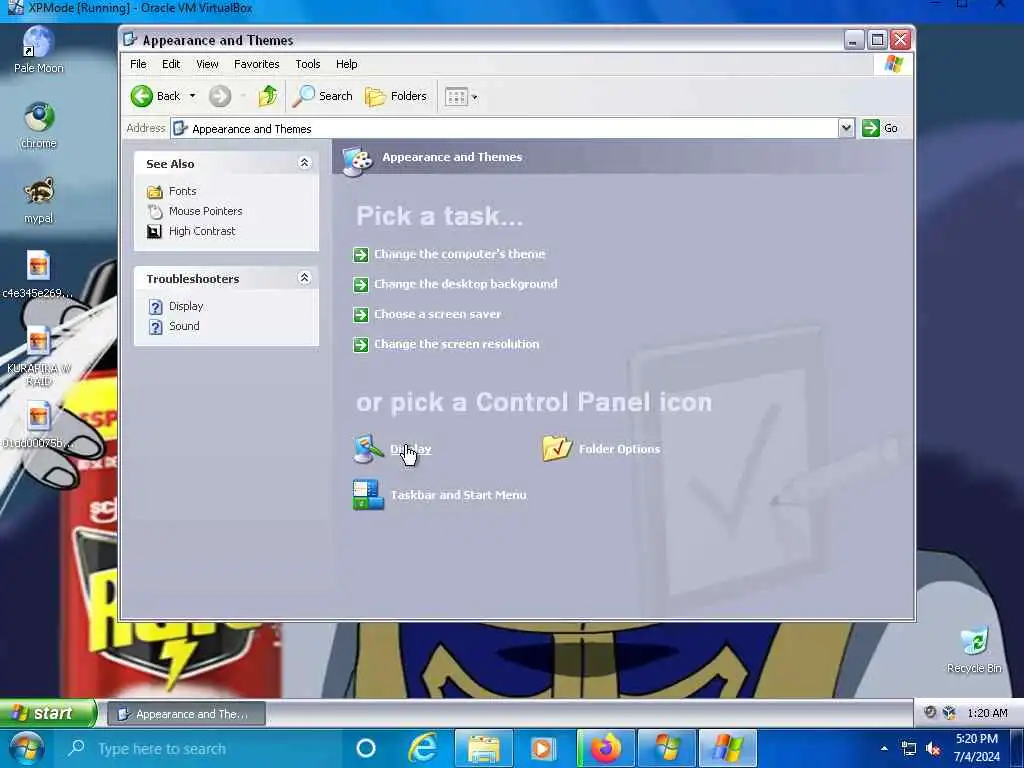The height and width of the screenshot is (768, 1024).
Task: Click the network tray icon
Action: [908, 748]
